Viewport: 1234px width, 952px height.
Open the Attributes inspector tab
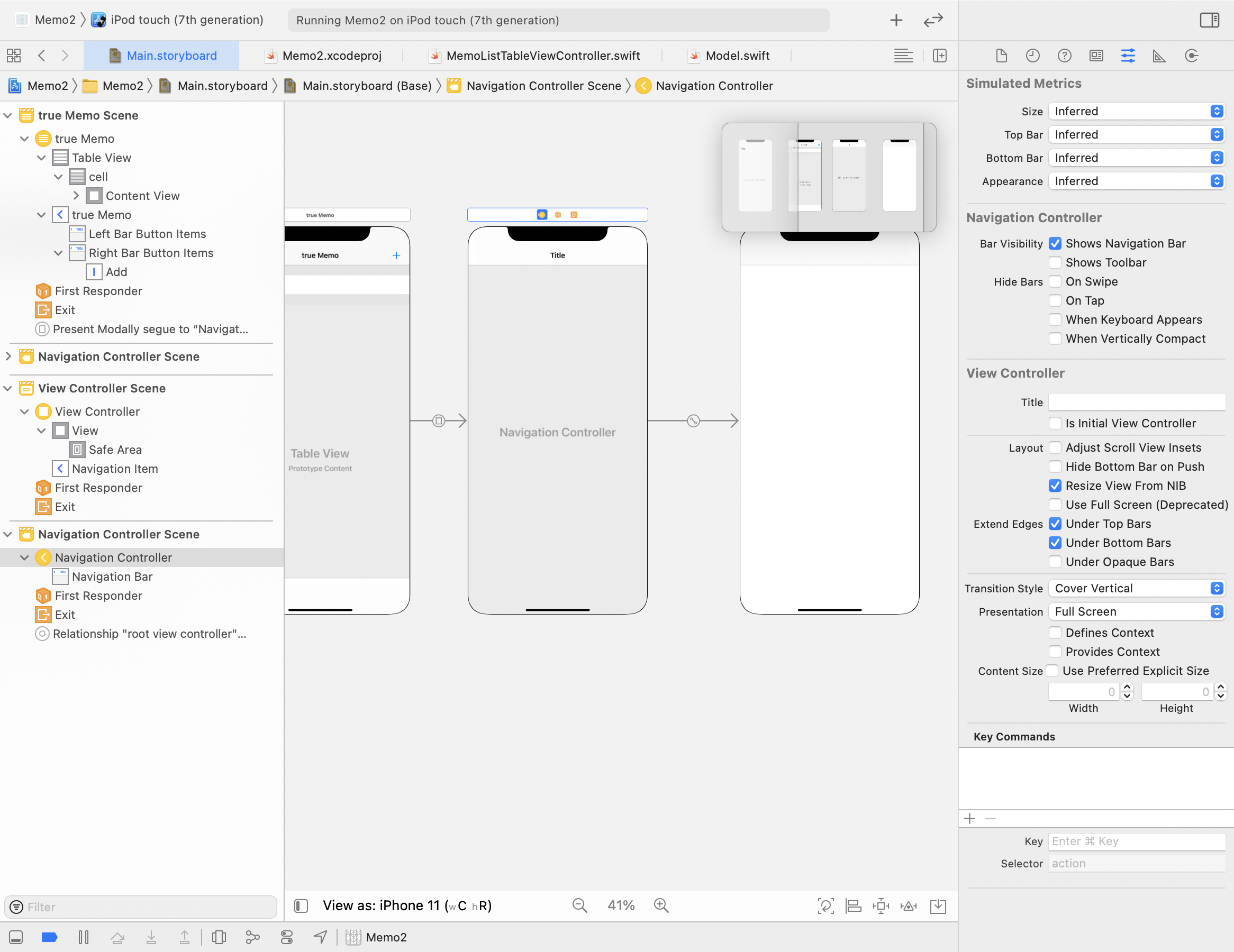1127,56
